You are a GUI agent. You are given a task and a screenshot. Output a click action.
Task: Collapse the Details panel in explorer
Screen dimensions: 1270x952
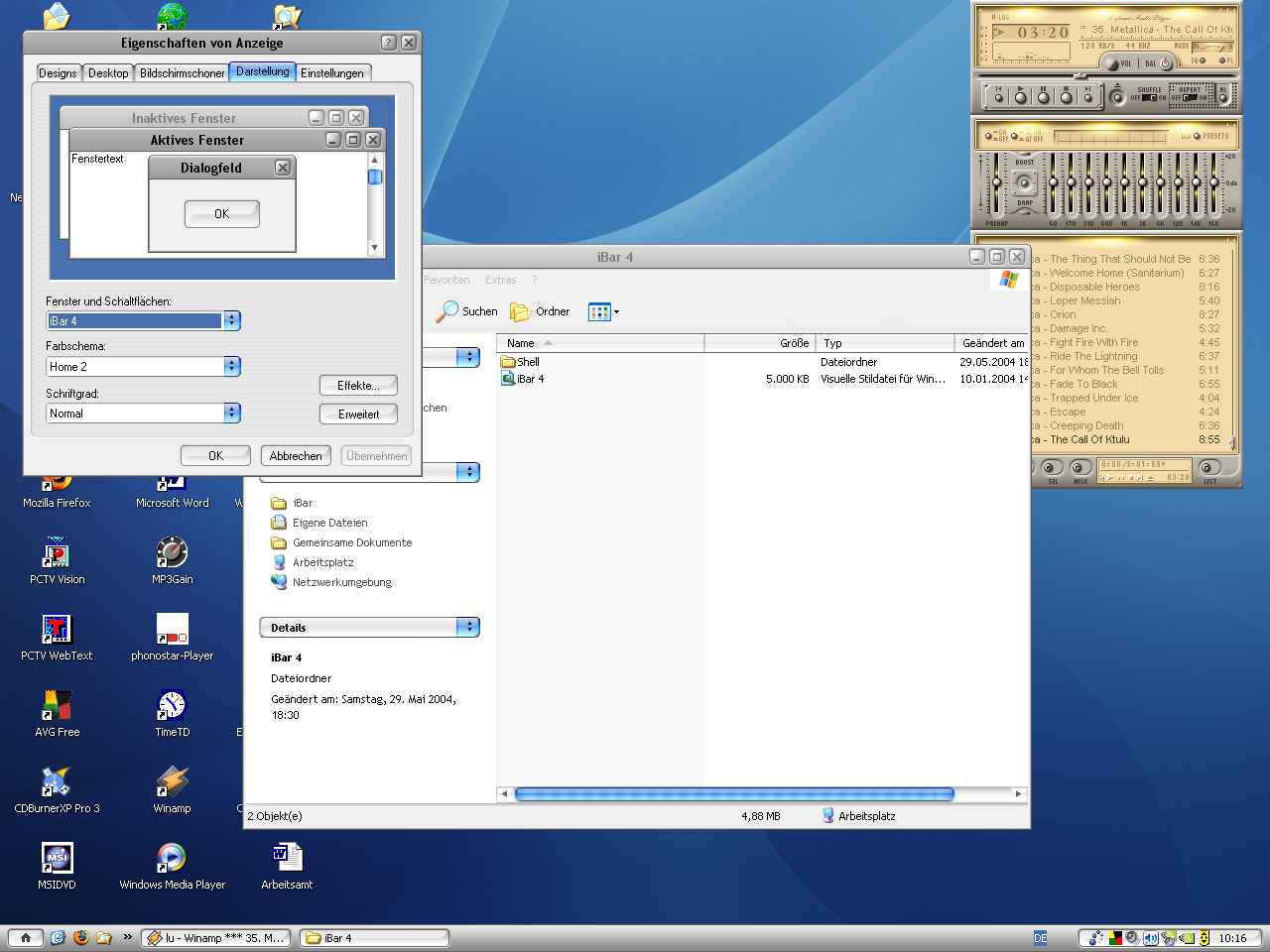click(x=468, y=627)
